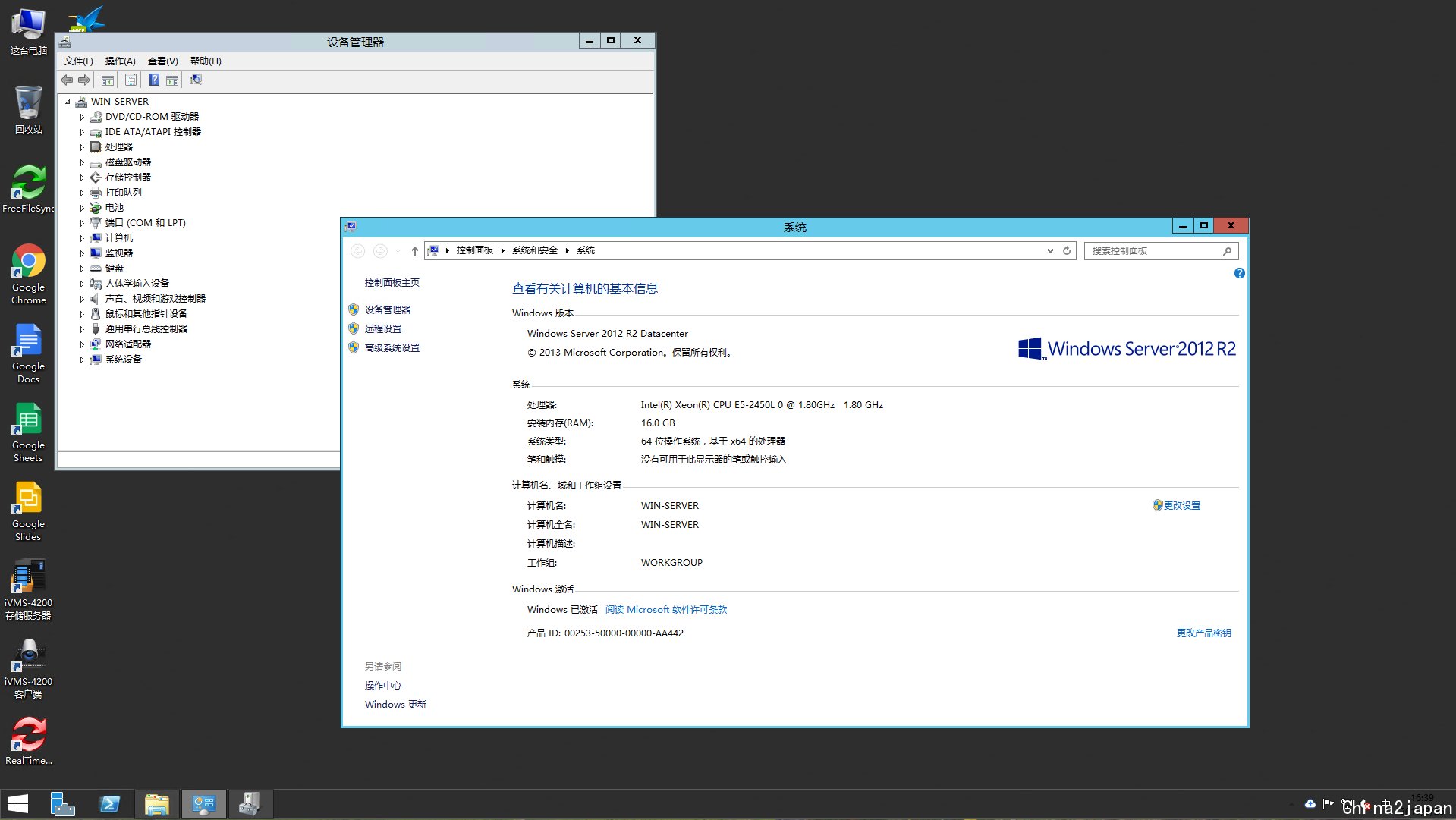
Task: Click the help question mark in System window
Action: click(1239, 273)
